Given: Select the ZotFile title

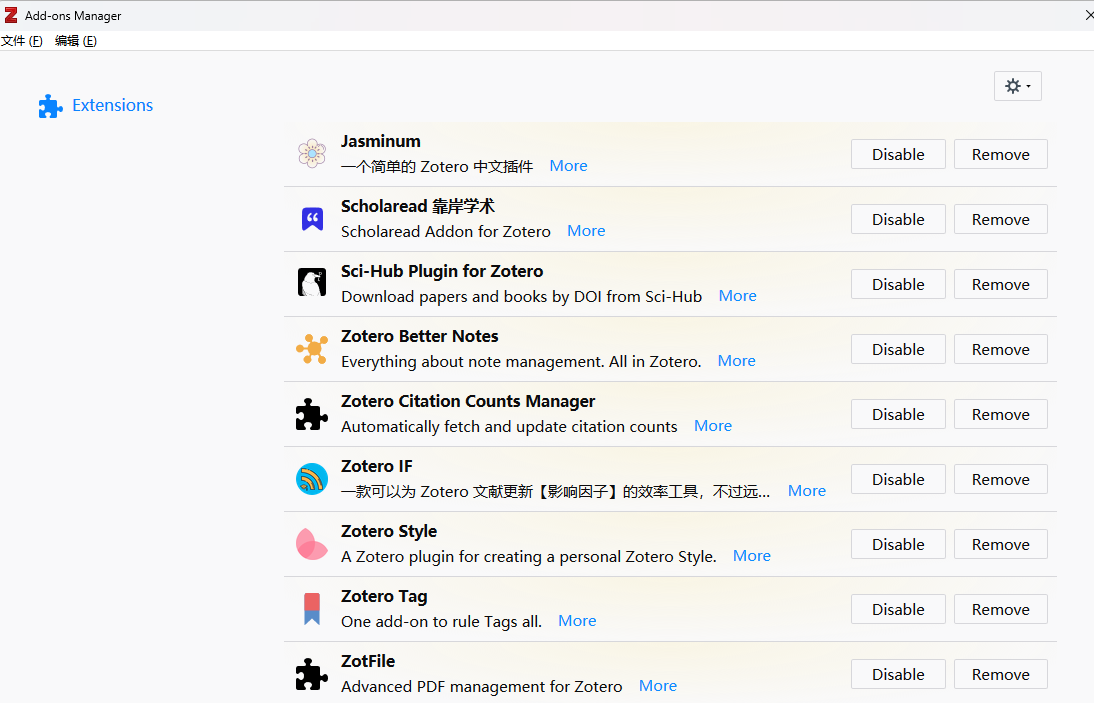Looking at the screenshot, I should click(368, 660).
